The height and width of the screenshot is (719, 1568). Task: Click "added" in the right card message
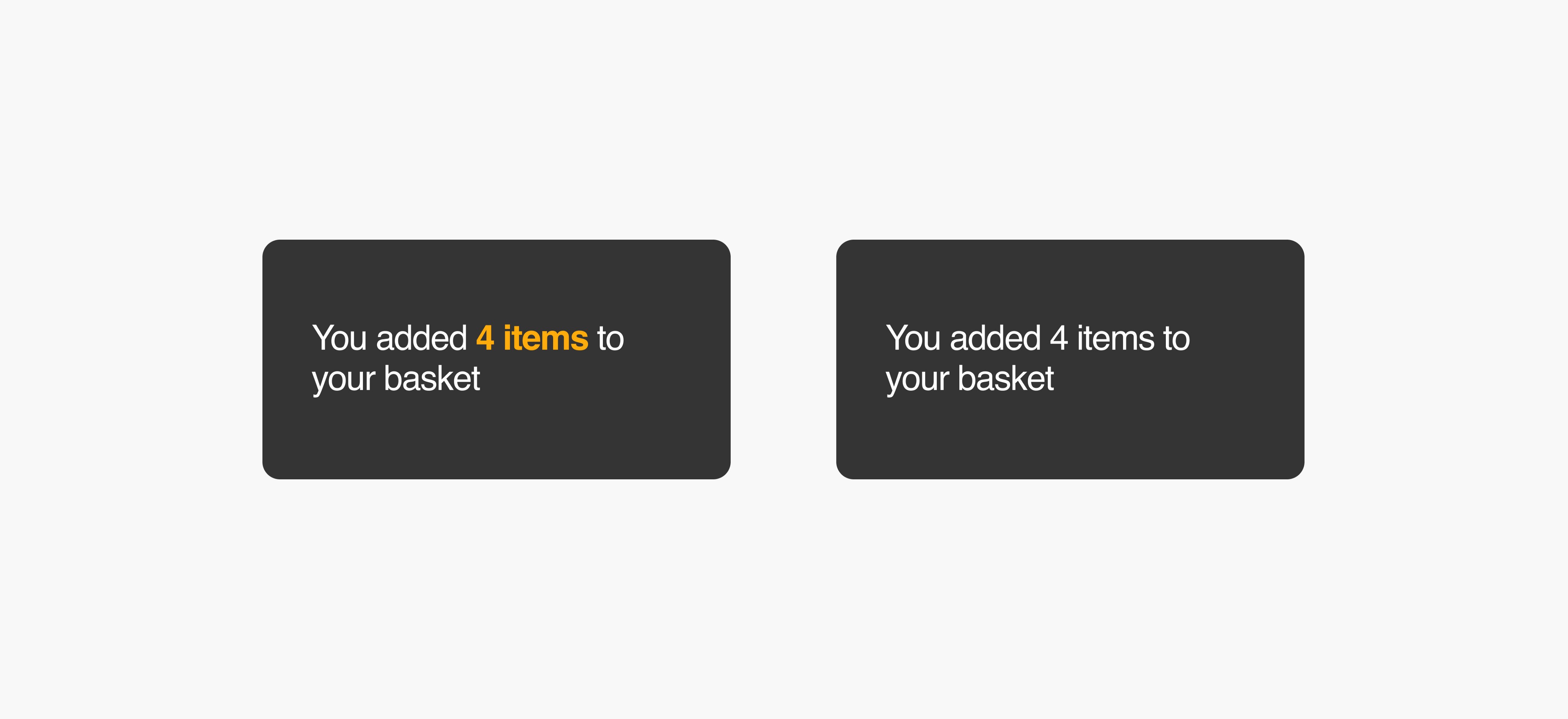[x=995, y=338]
